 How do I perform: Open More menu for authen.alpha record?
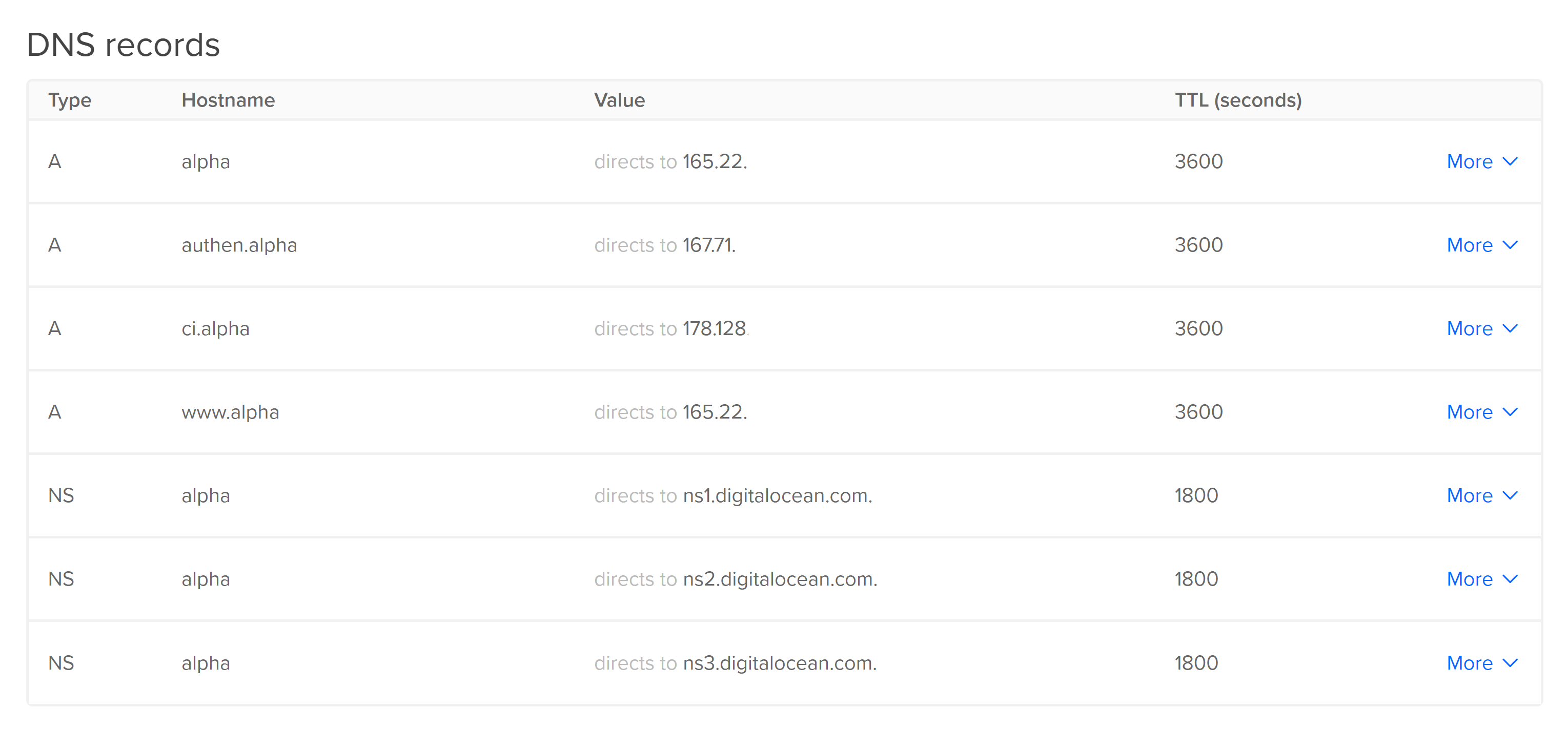(x=1481, y=245)
